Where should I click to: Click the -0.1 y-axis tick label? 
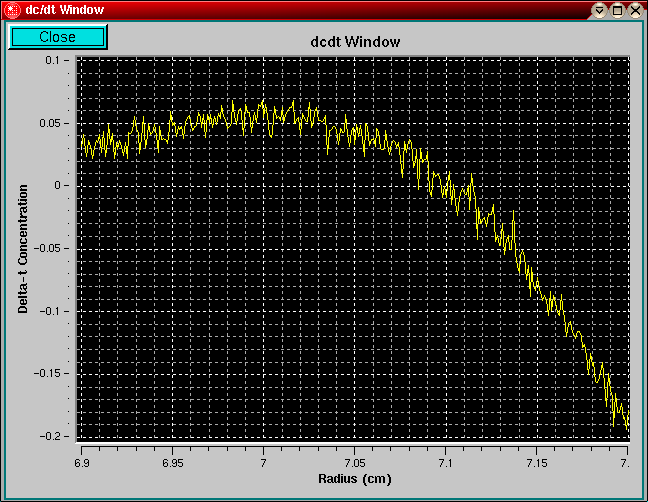click(53, 311)
